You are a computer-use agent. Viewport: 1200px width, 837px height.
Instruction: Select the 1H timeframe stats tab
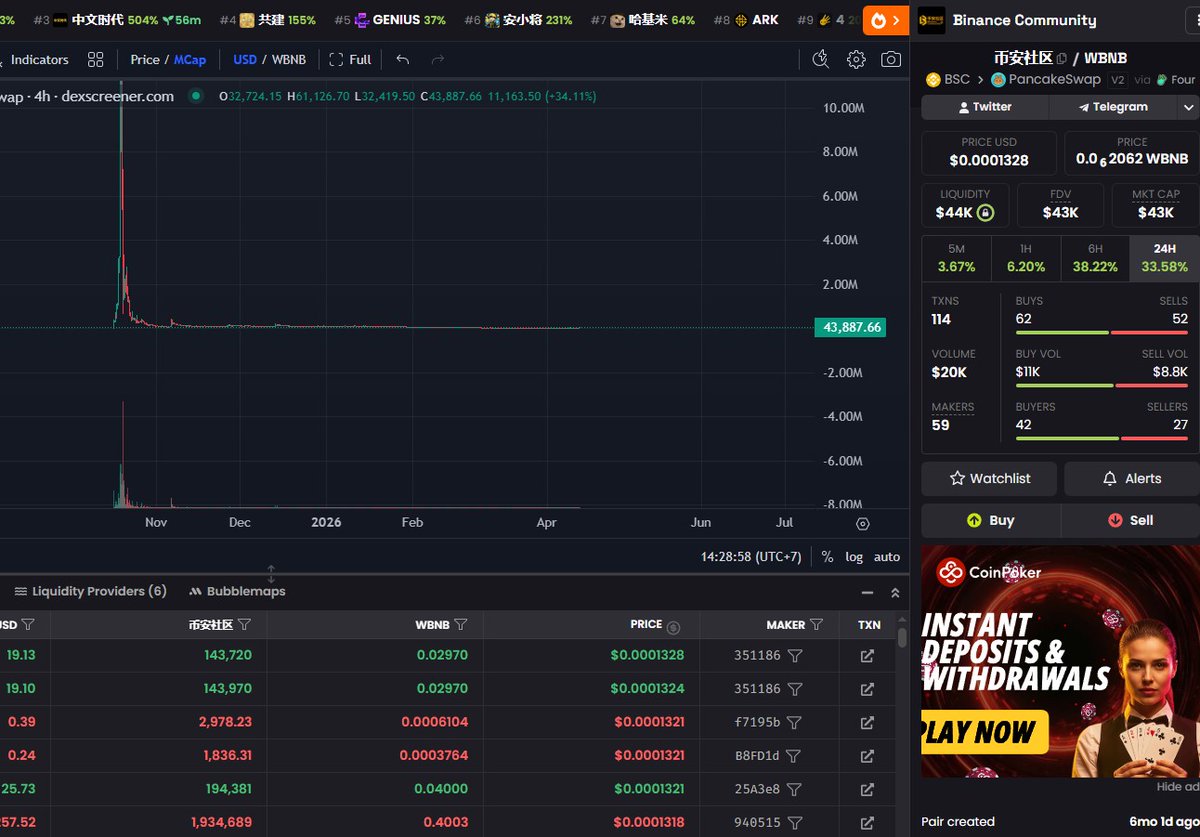(1026, 258)
